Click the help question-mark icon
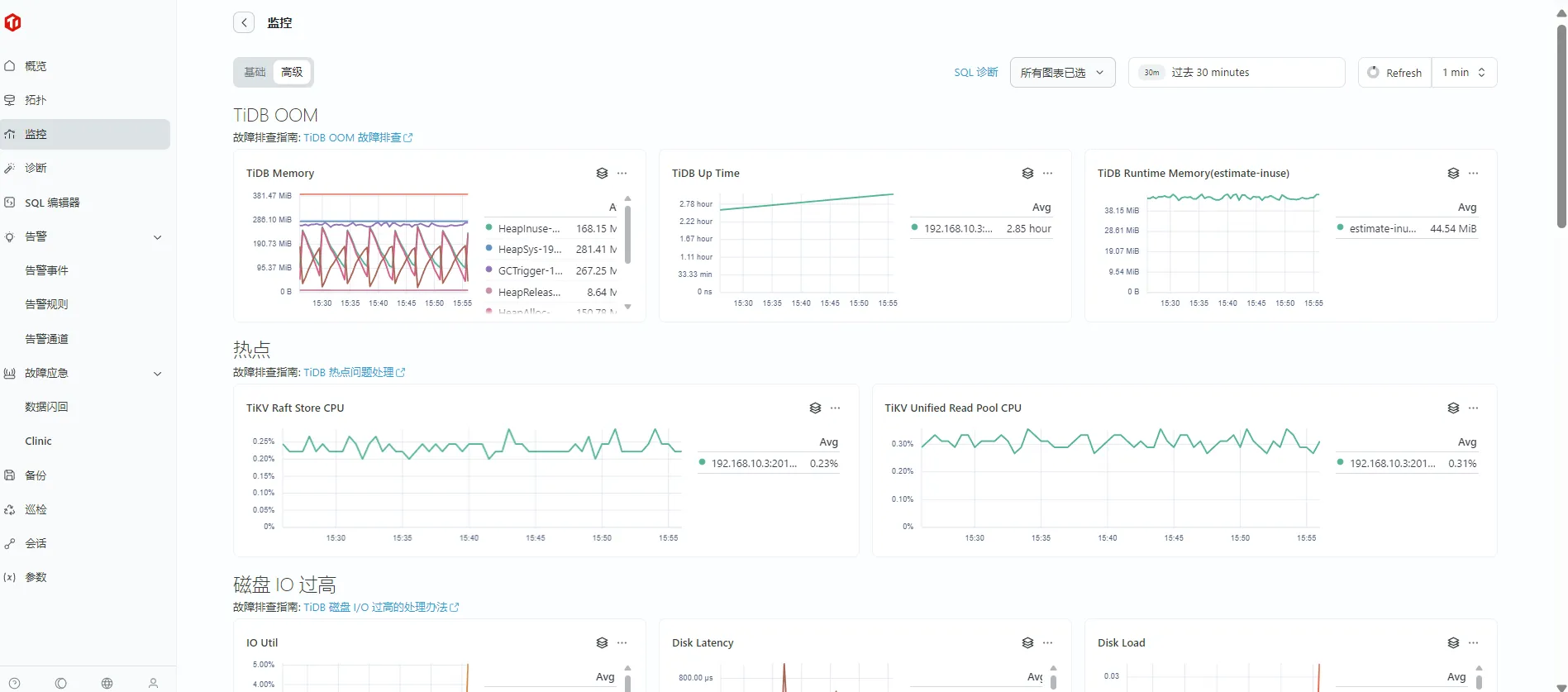This screenshot has width=1568, height=692. point(14,683)
